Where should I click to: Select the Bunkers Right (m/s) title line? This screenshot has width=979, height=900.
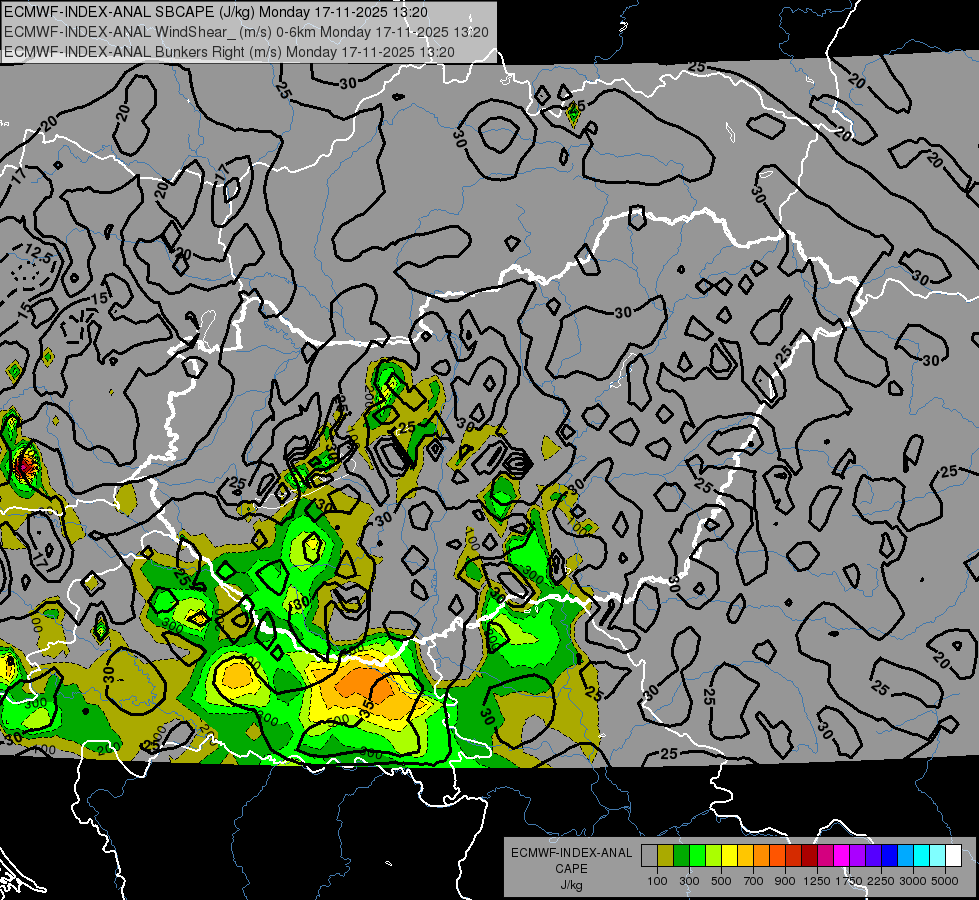(x=229, y=52)
